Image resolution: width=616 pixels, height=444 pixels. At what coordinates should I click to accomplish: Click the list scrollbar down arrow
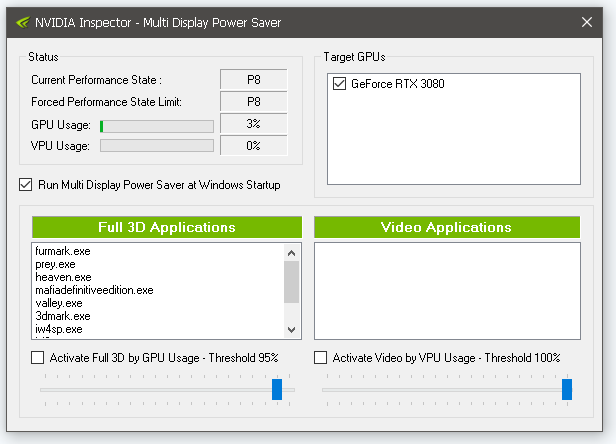tap(292, 329)
